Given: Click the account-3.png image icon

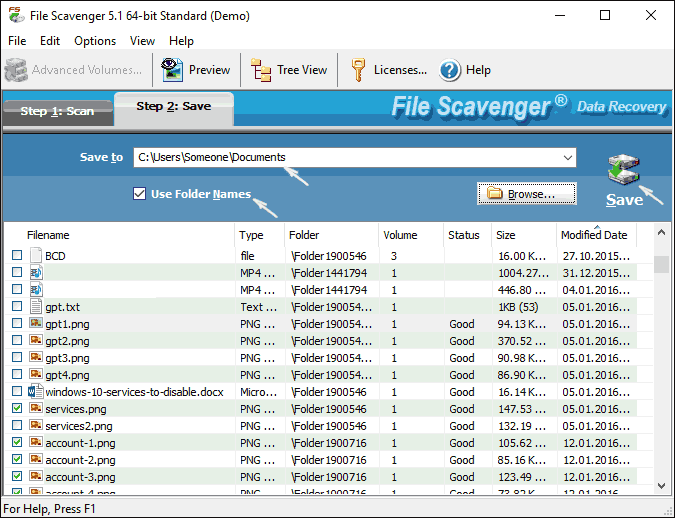Looking at the screenshot, I should click(x=36, y=476).
